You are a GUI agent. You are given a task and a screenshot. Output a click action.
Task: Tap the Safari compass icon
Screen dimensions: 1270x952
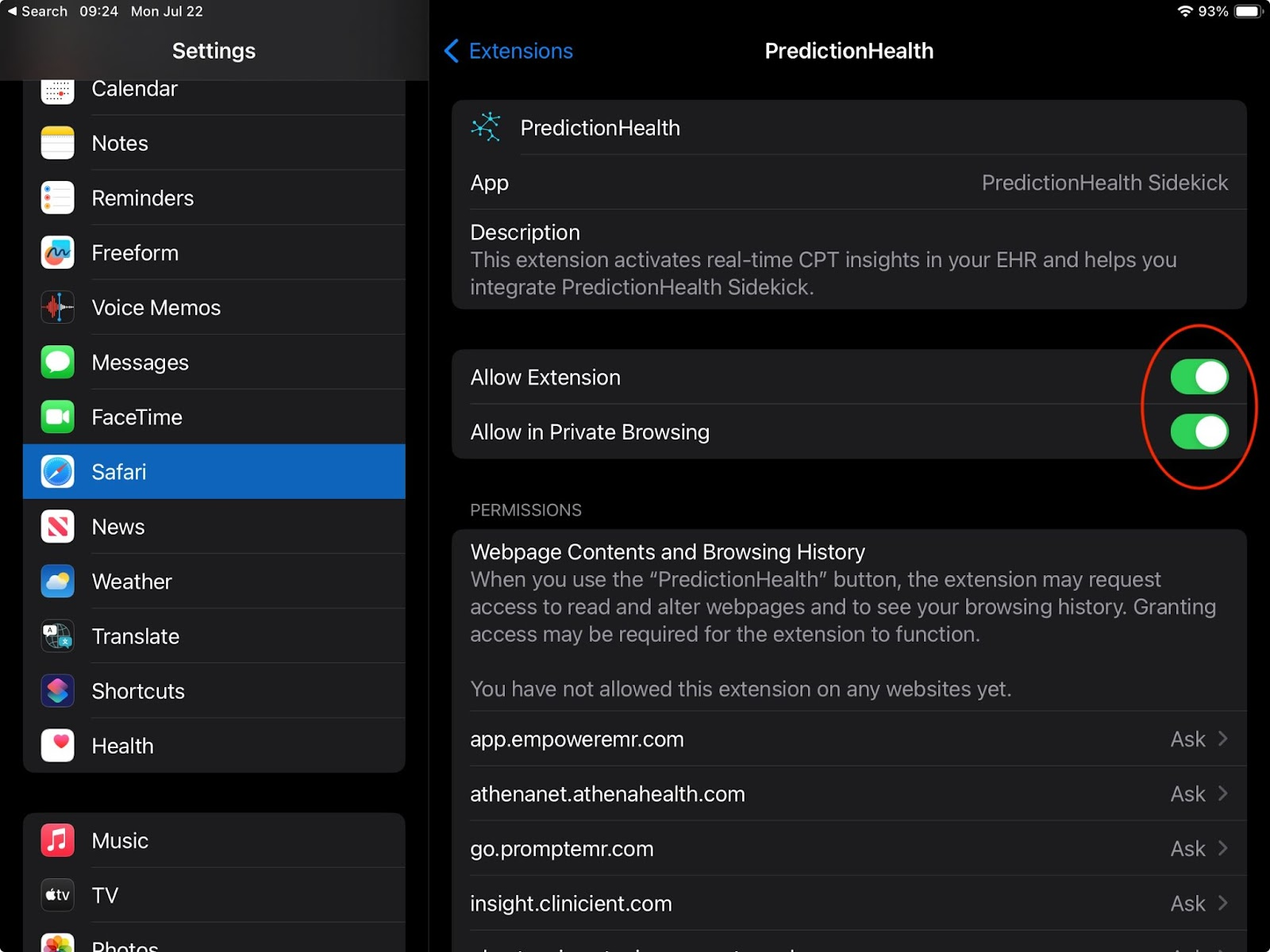(57, 471)
